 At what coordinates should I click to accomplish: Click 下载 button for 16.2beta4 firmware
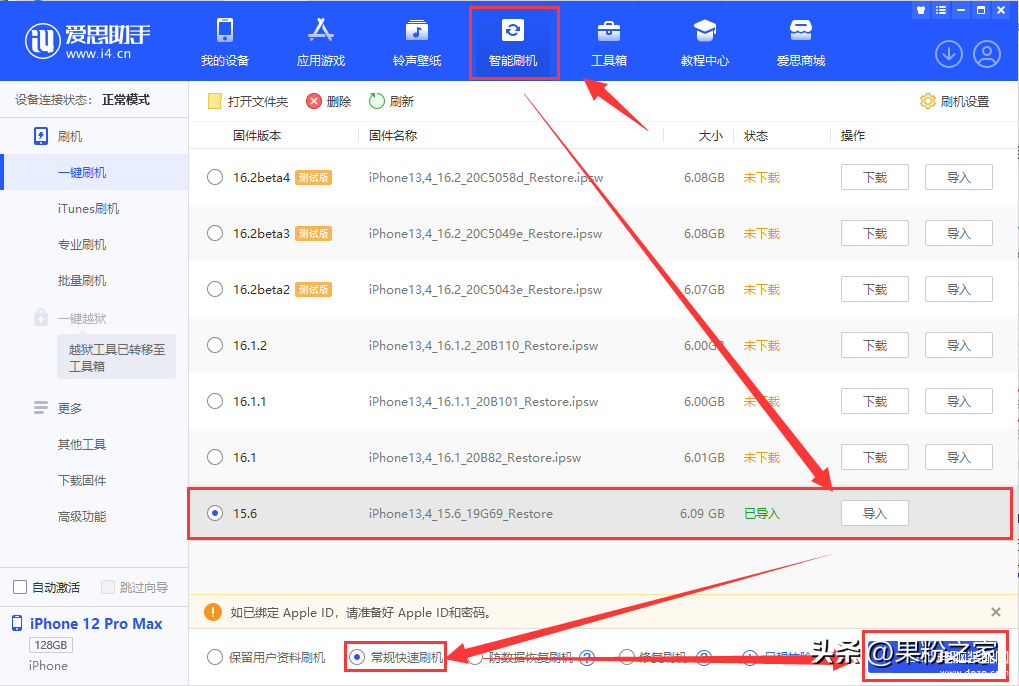(874, 177)
